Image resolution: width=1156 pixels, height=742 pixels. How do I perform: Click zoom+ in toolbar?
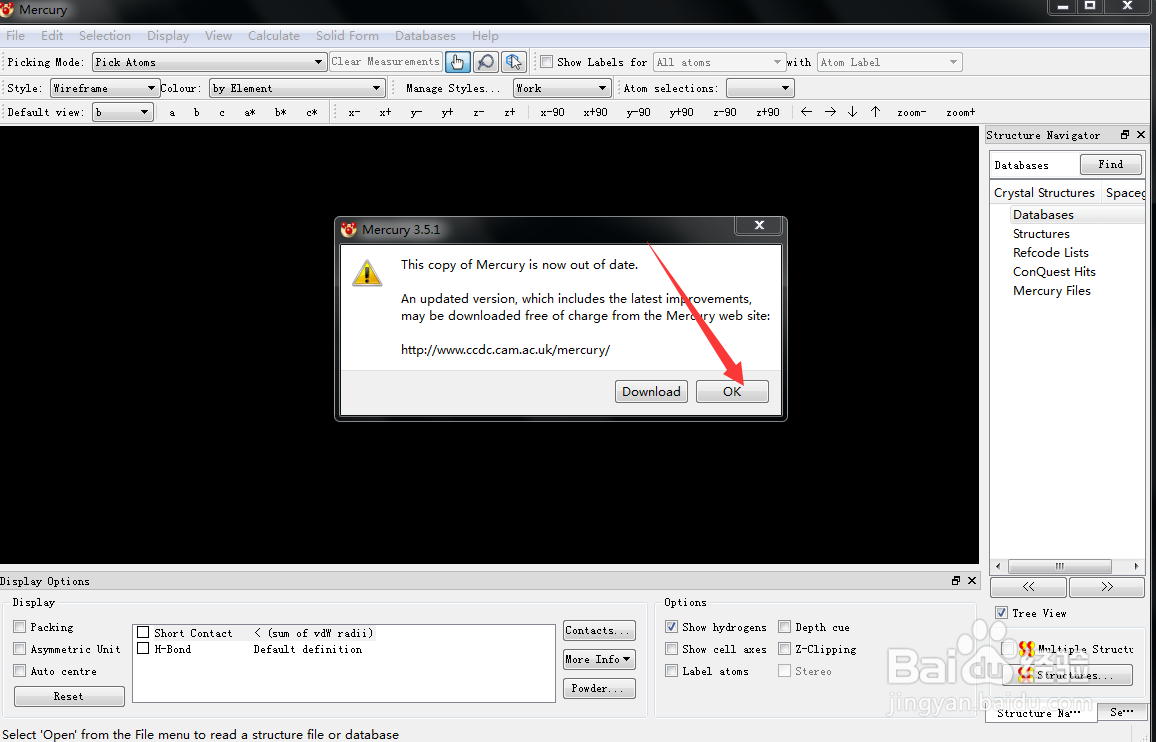click(961, 113)
